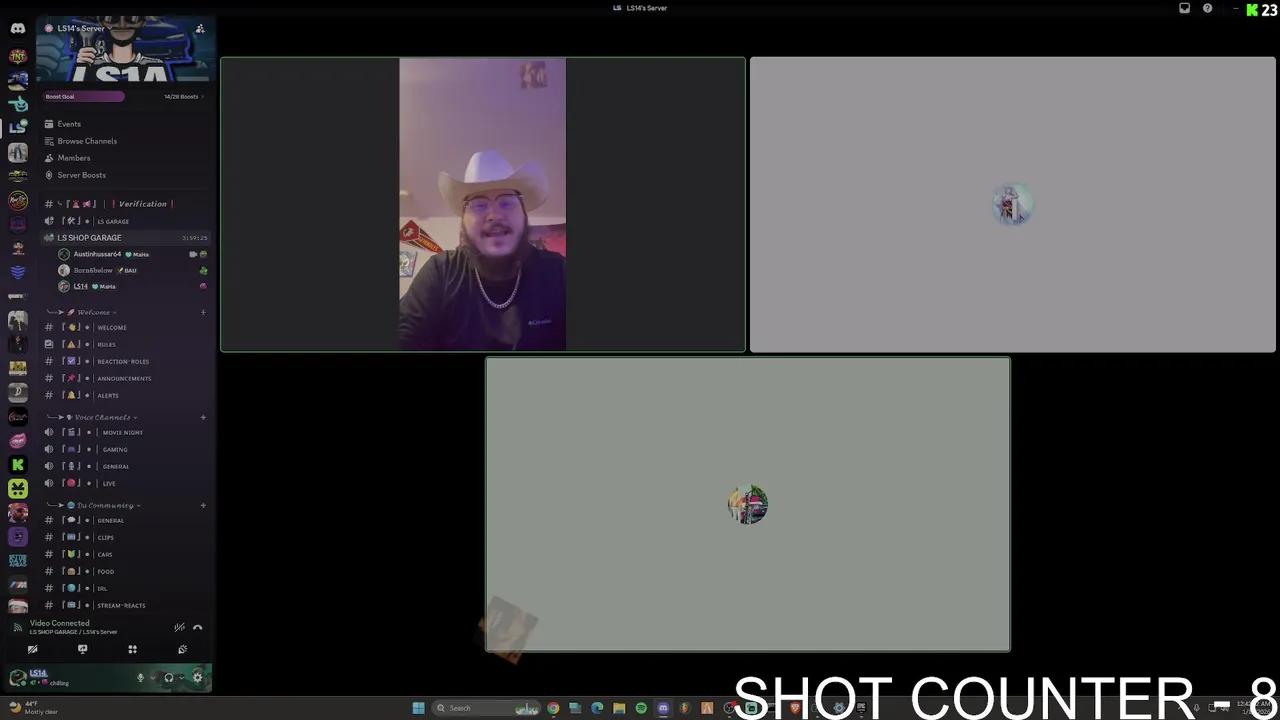Viewport: 1280px width, 720px height.
Task: Turn off camera in voice panel
Action: point(33,649)
